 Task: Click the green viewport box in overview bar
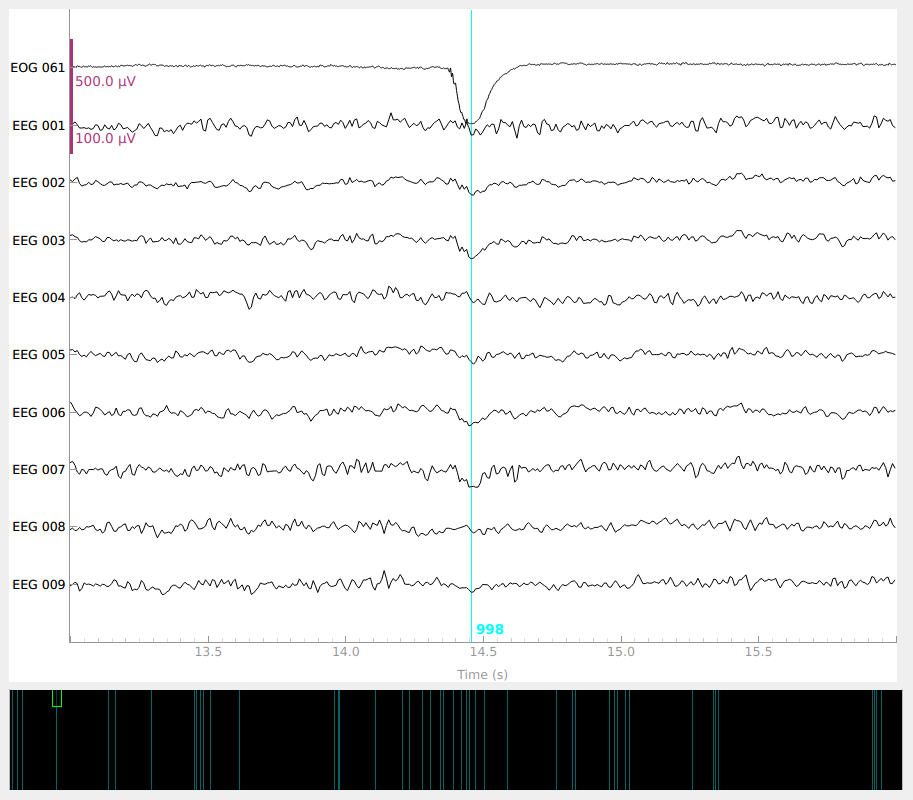(57, 698)
